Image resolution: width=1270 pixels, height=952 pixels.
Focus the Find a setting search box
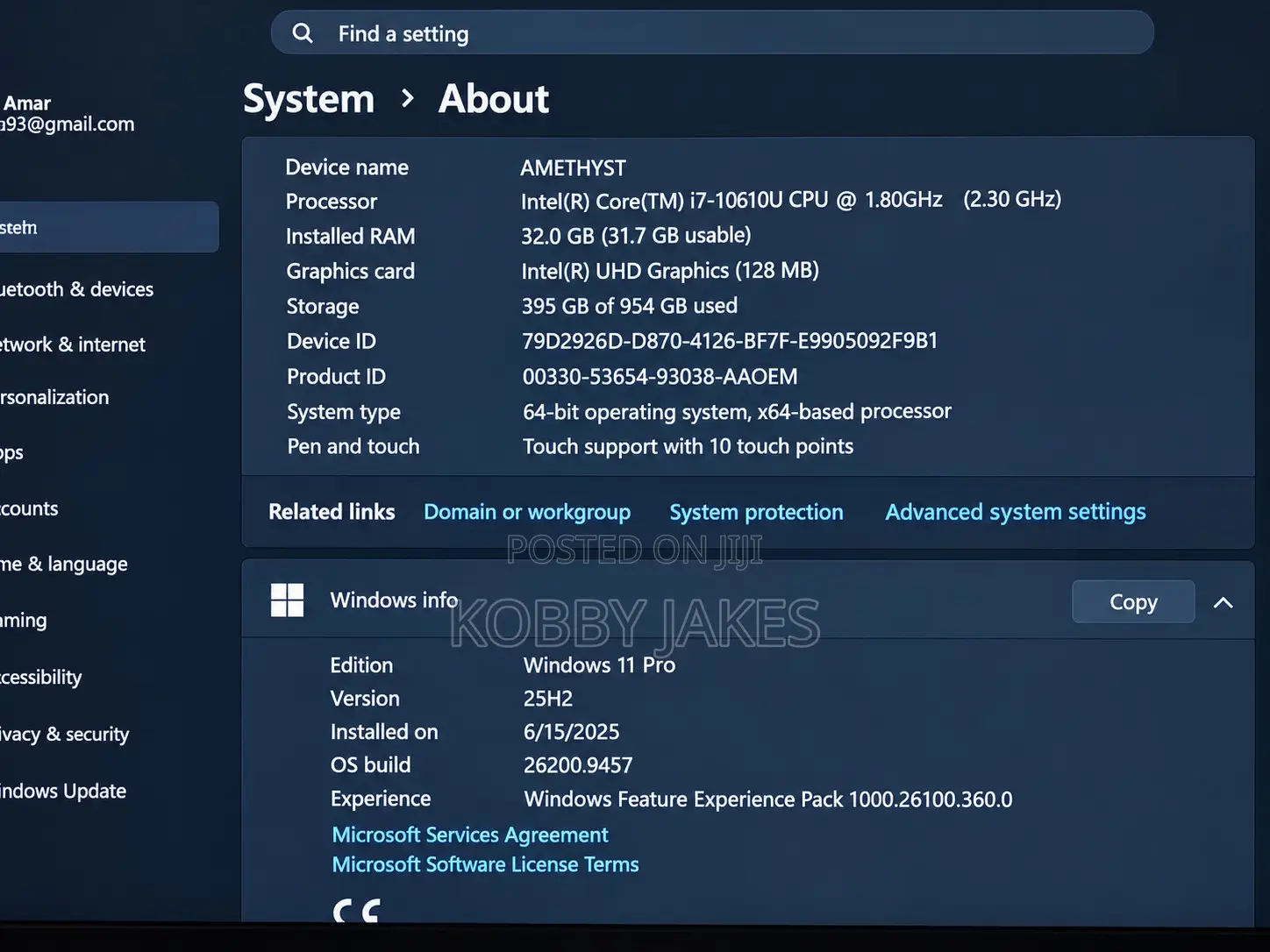(712, 32)
